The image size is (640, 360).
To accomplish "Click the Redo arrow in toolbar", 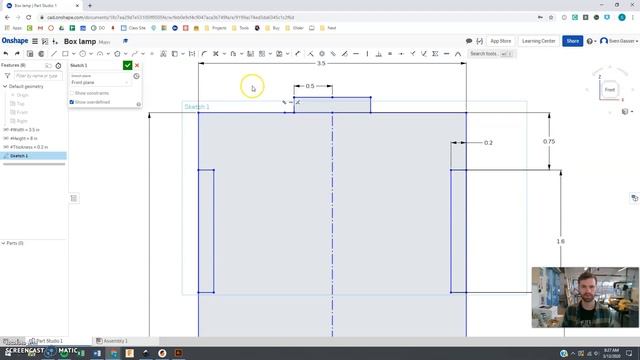I will [x=17, y=53].
